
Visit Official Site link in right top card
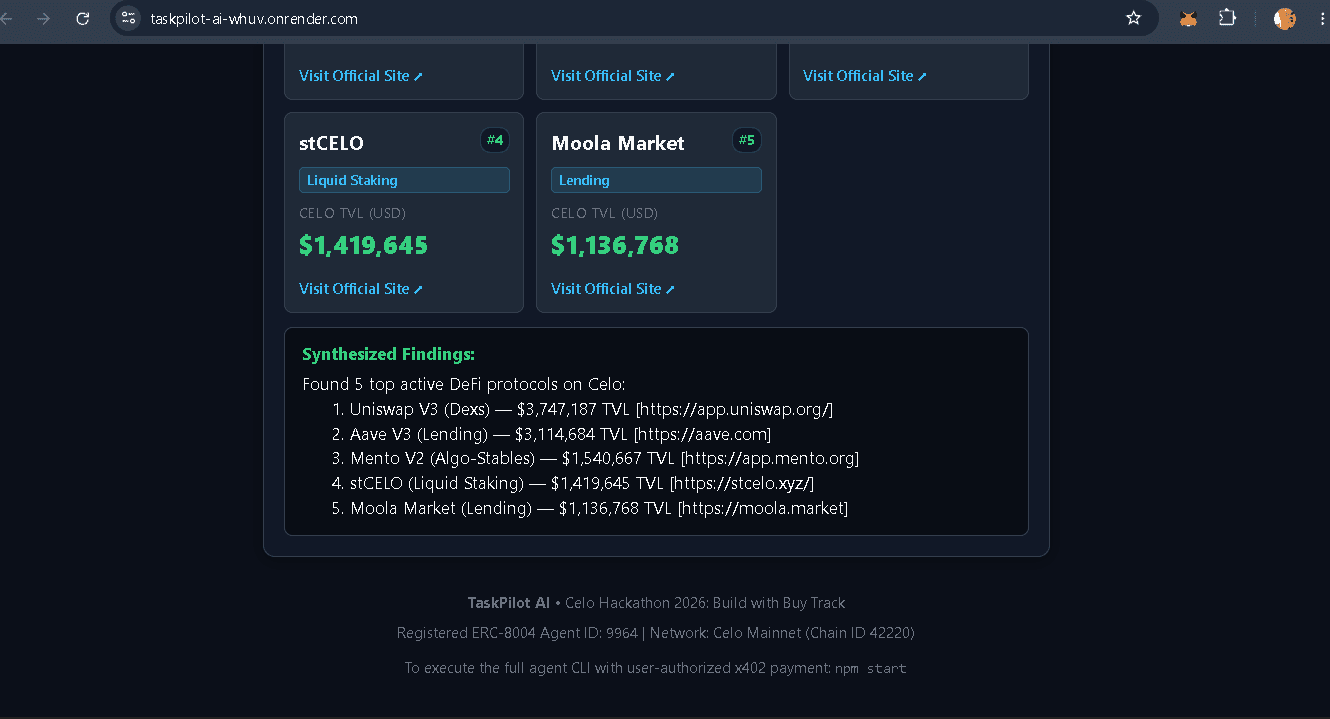pos(865,75)
